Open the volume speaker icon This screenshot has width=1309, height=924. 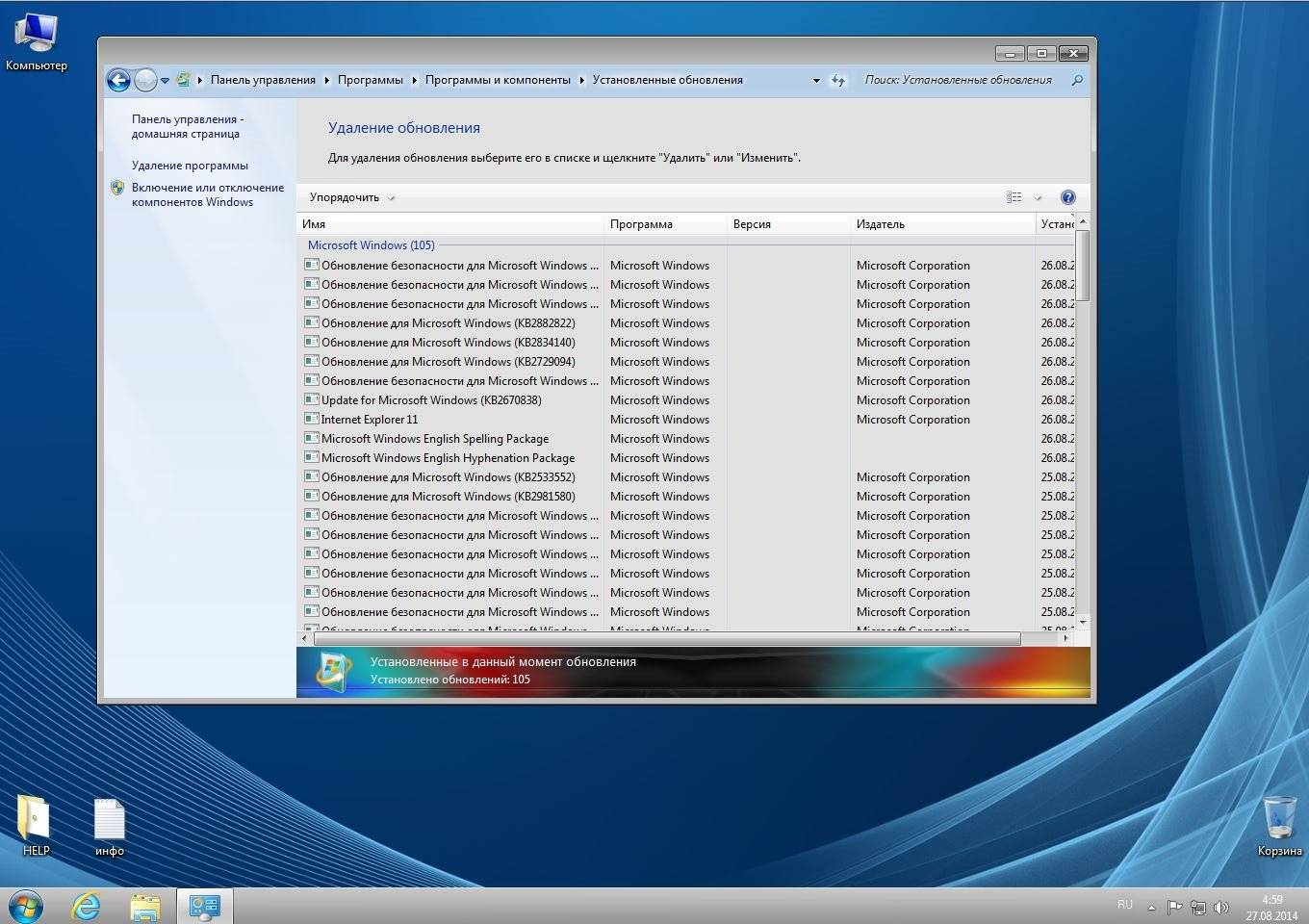[x=1221, y=907]
